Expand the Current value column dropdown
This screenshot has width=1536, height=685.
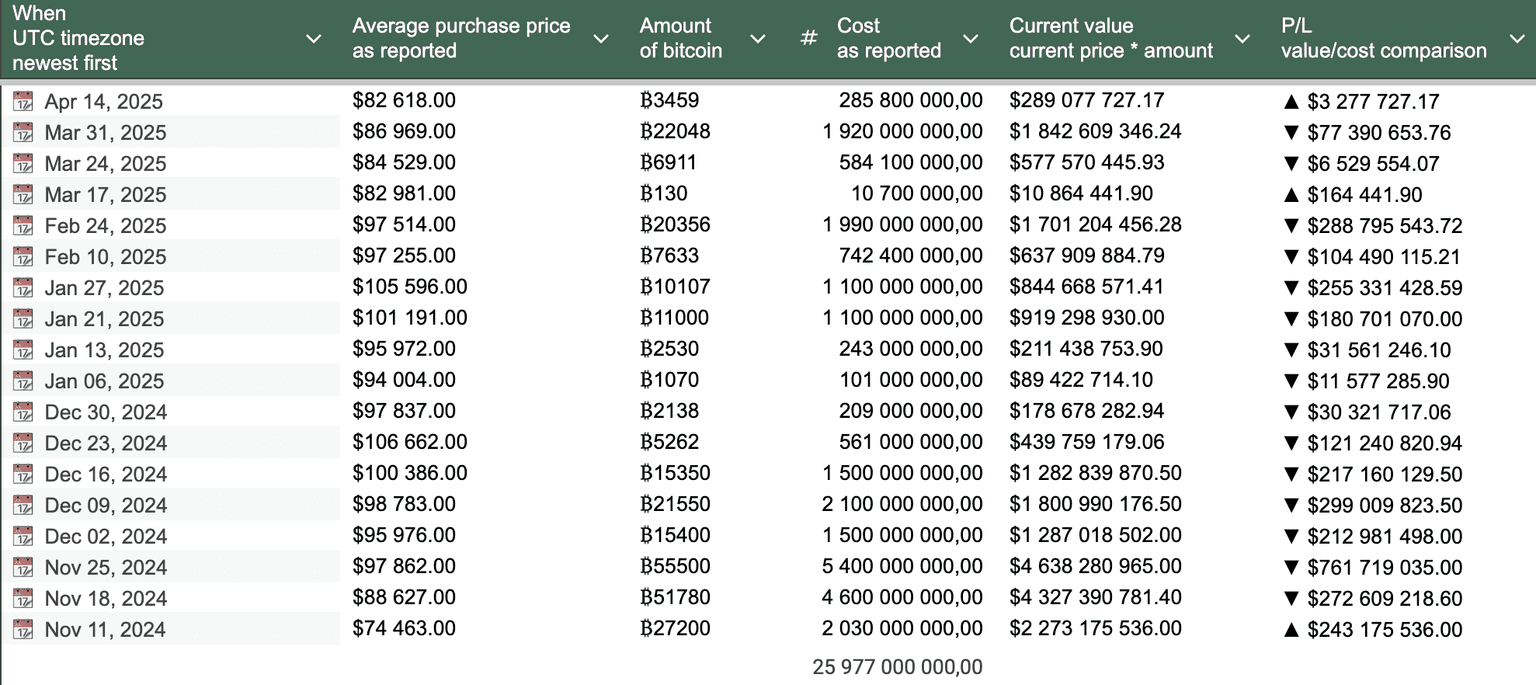click(1242, 39)
